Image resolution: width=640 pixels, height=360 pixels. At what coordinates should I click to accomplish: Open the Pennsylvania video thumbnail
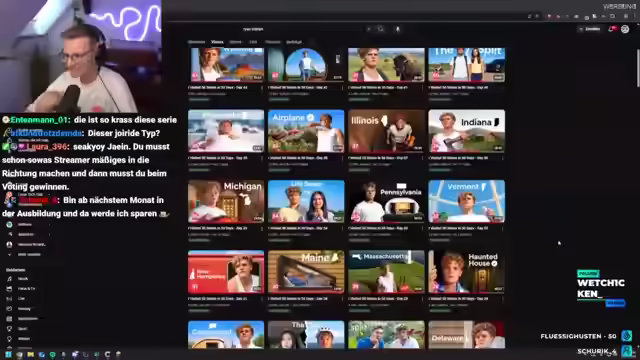click(386, 201)
